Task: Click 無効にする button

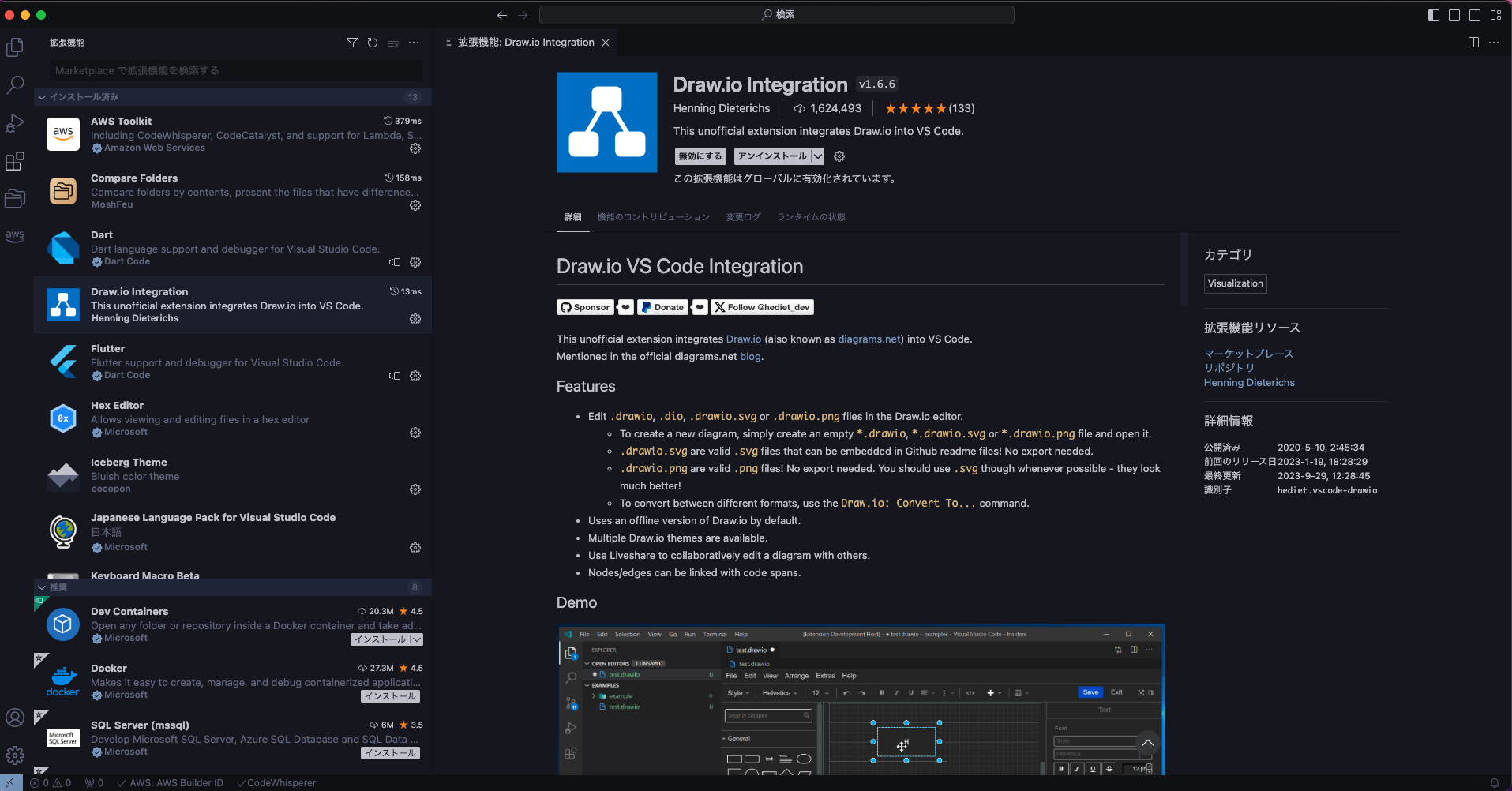Action: click(x=700, y=156)
